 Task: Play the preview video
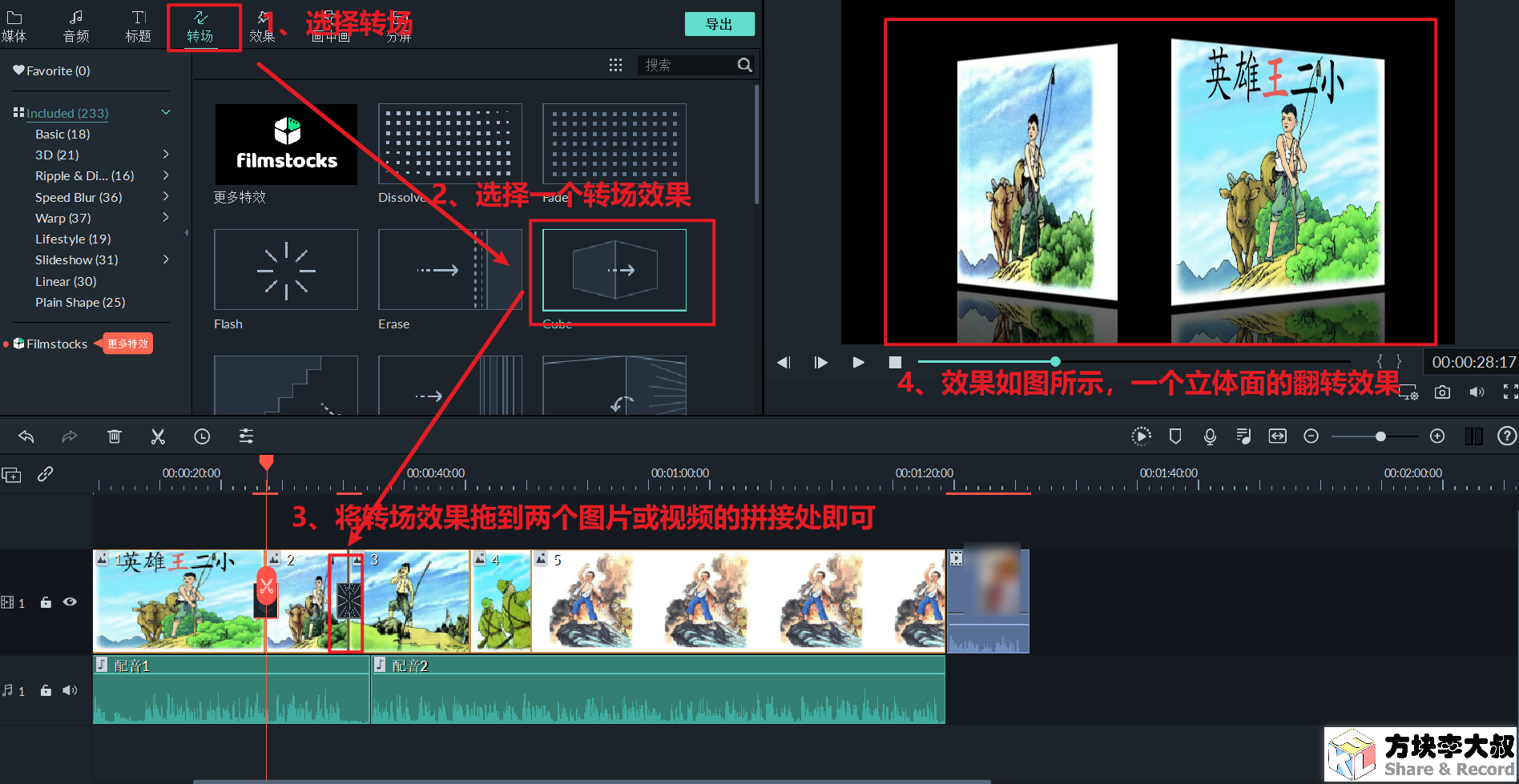[858, 362]
